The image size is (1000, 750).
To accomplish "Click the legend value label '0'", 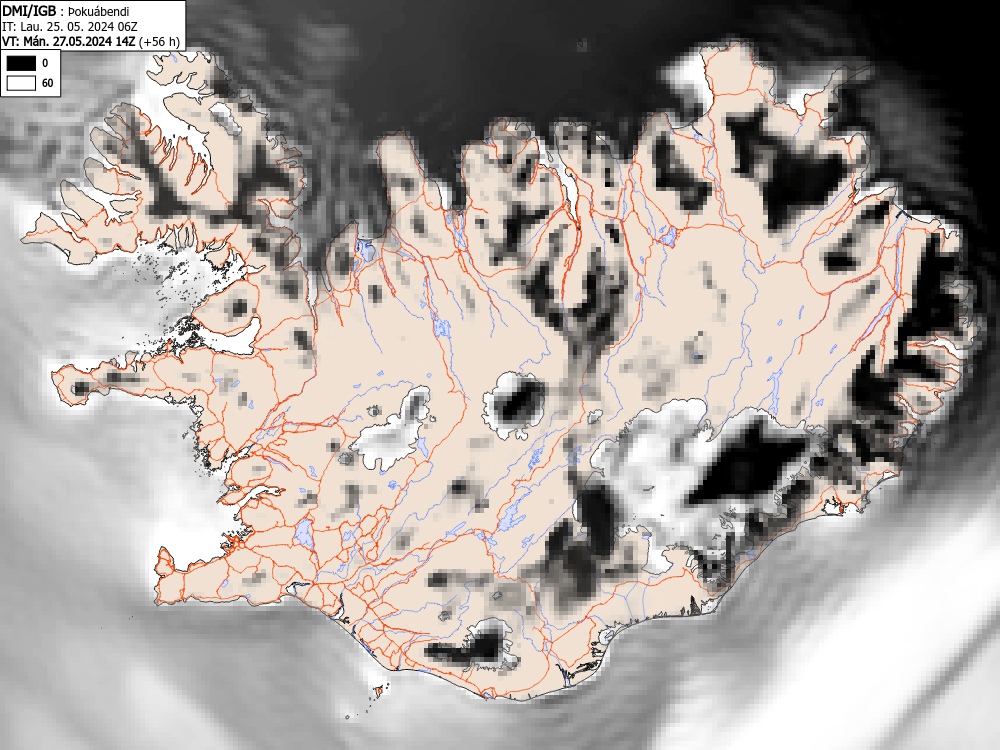I will click(x=45, y=63).
